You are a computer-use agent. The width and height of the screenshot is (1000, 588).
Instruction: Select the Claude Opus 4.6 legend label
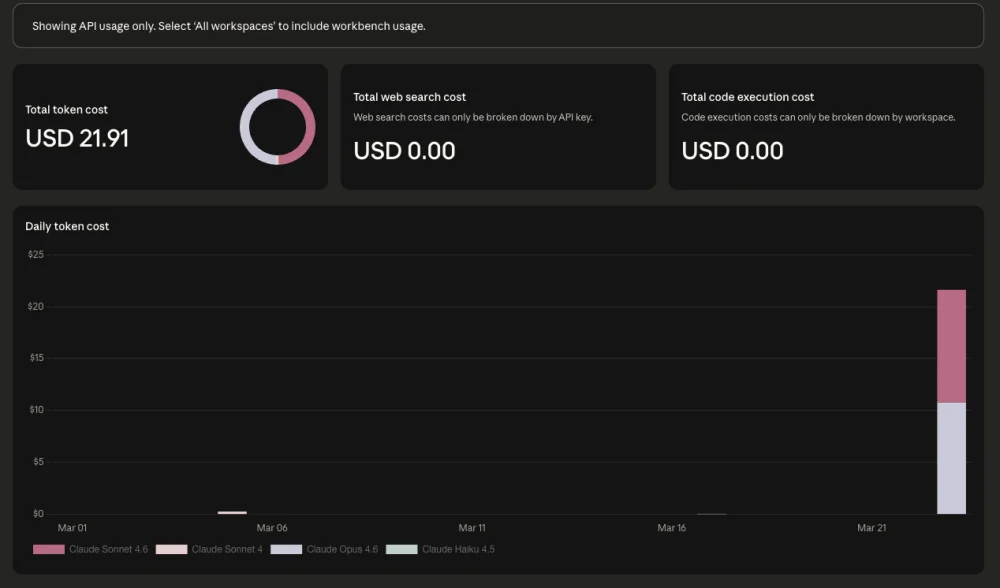(342, 549)
